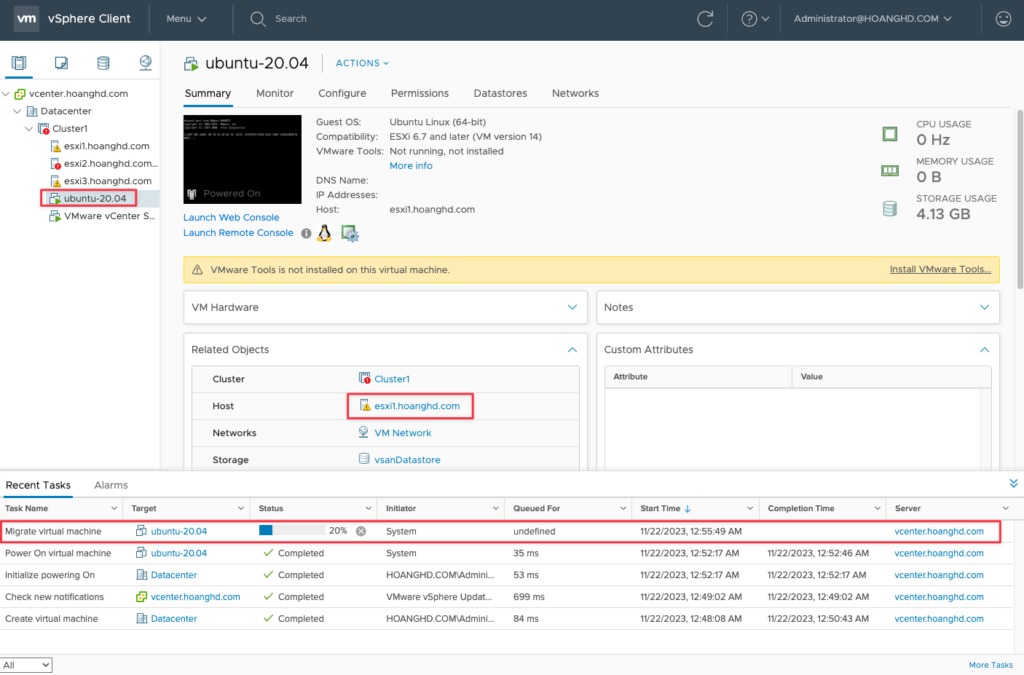Open the Datastores tab
Screen dimensions: 1024x675
500,93
